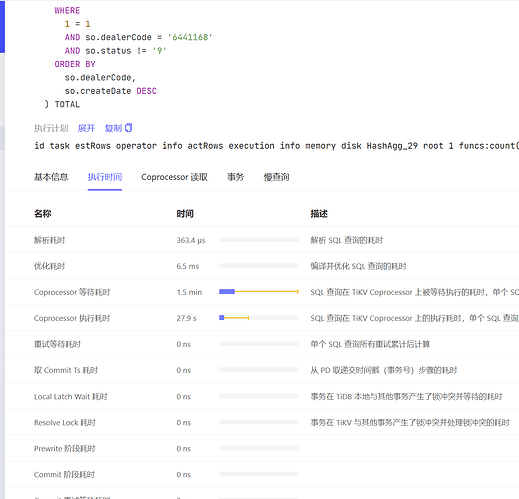The height and width of the screenshot is (499, 519).
Task: Open the Coprocessor 读取 tab
Action: pyautogui.click(x=174, y=177)
